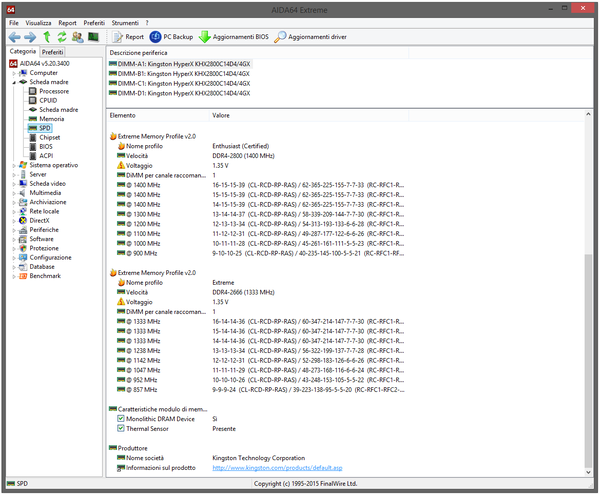Check Aggiornamenti BIOS updates
Screen dimensions: 600x495
(234, 37)
